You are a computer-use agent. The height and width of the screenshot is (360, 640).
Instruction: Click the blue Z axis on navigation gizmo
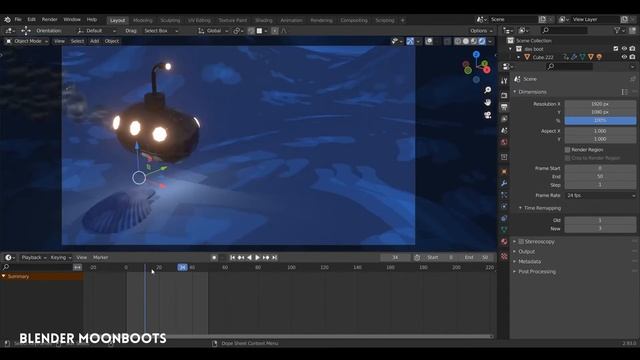coord(476,54)
